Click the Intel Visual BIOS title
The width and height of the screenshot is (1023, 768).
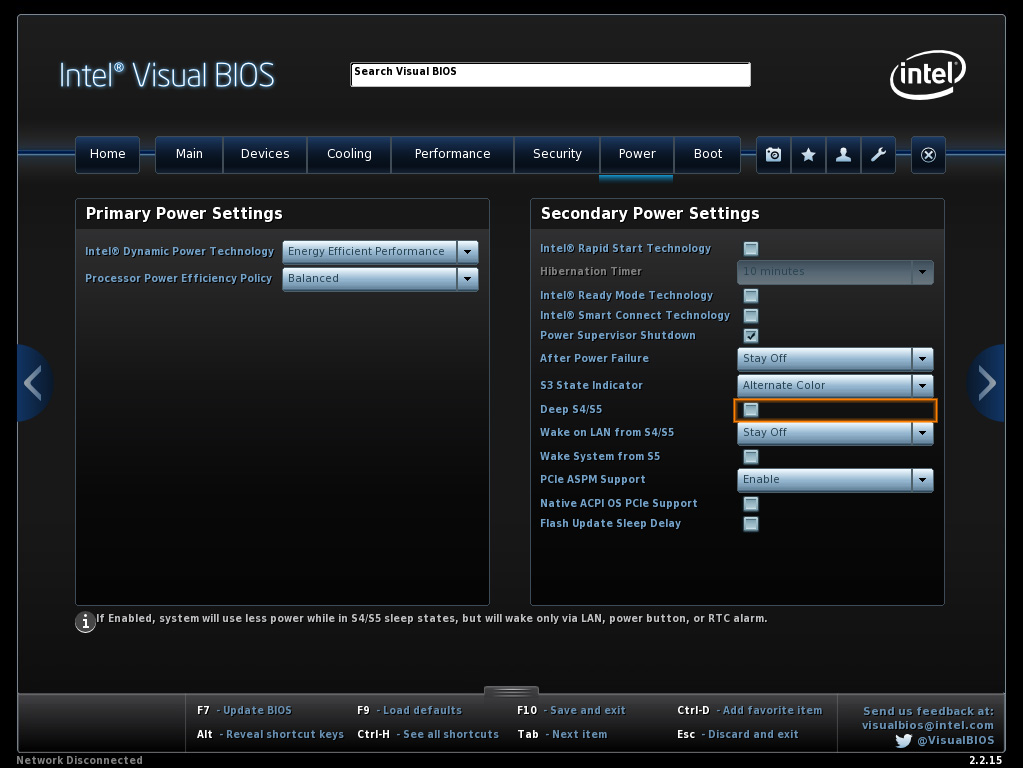167,75
